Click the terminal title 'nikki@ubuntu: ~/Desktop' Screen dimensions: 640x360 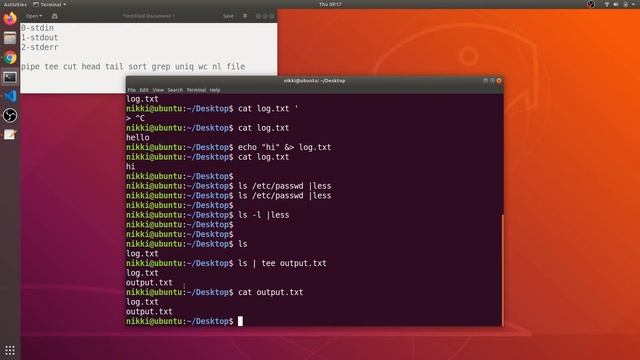[x=314, y=81]
